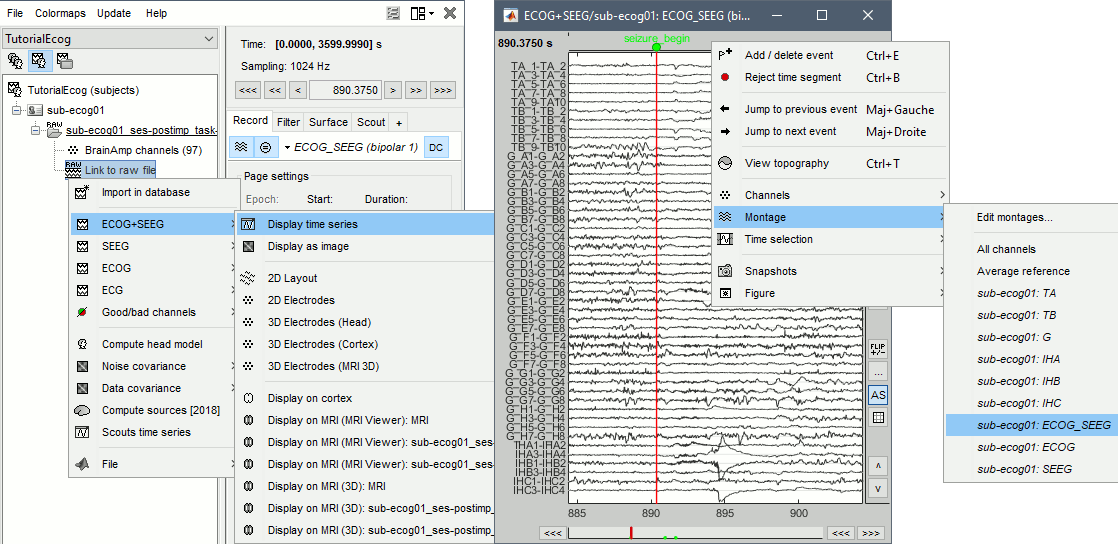The height and width of the screenshot is (544, 1118).
Task: Select the anatomy view icon
Action: coord(16,61)
